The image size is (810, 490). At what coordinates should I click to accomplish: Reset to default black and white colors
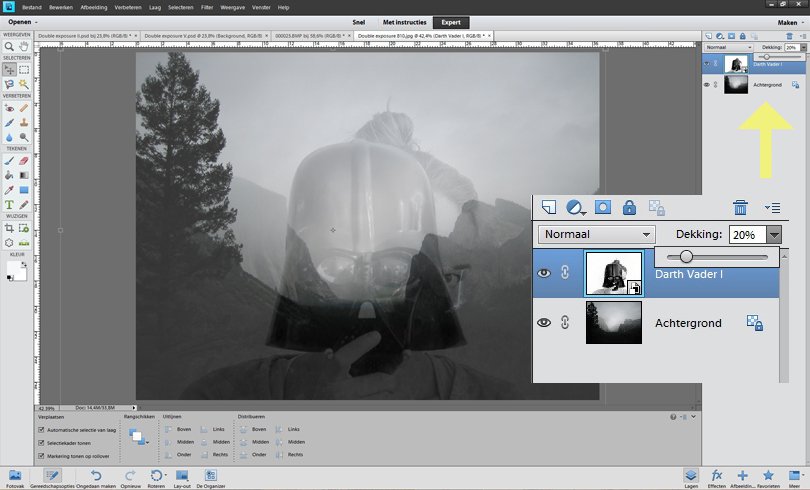click(x=9, y=278)
